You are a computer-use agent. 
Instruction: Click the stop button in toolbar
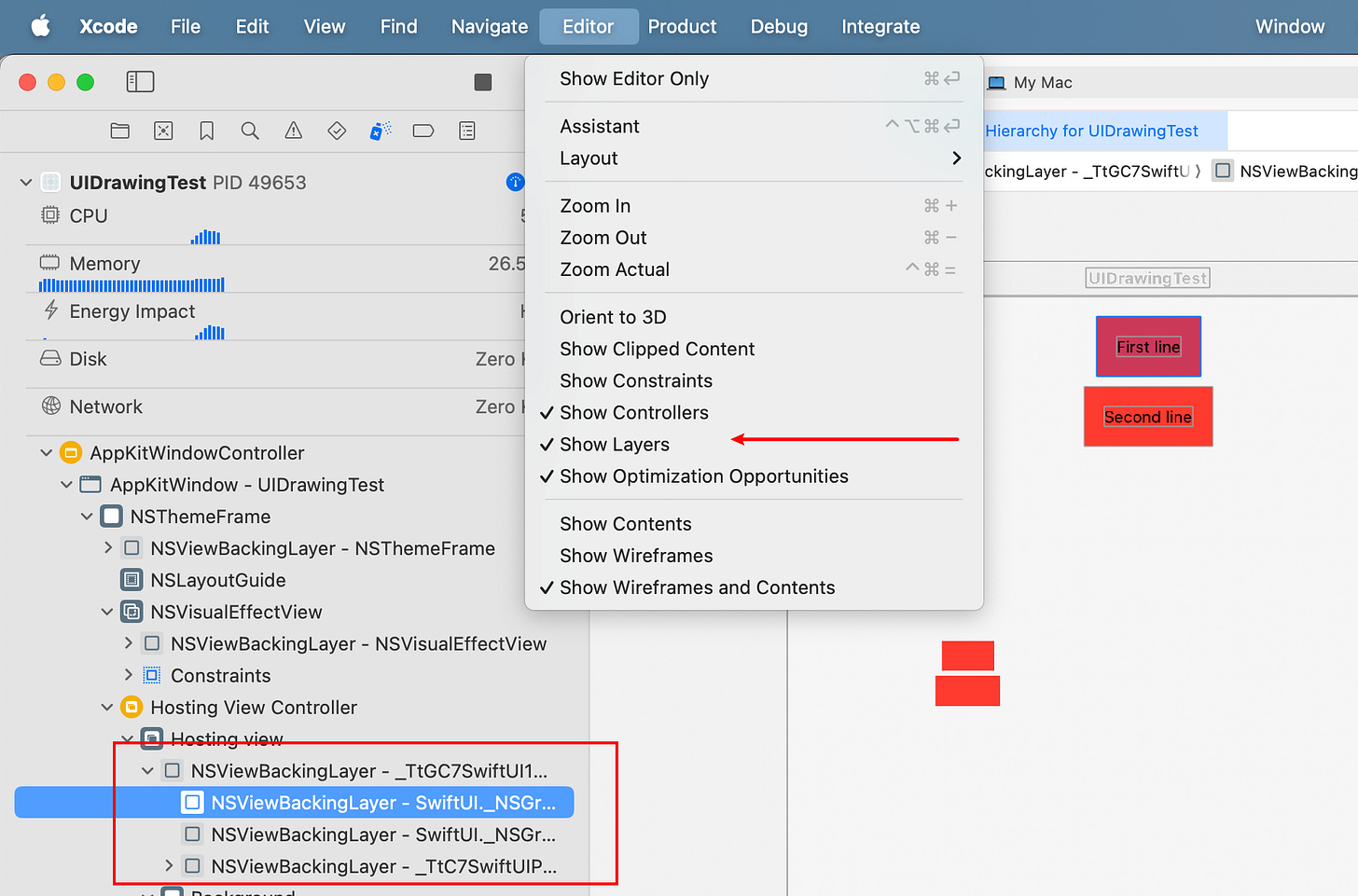(482, 82)
